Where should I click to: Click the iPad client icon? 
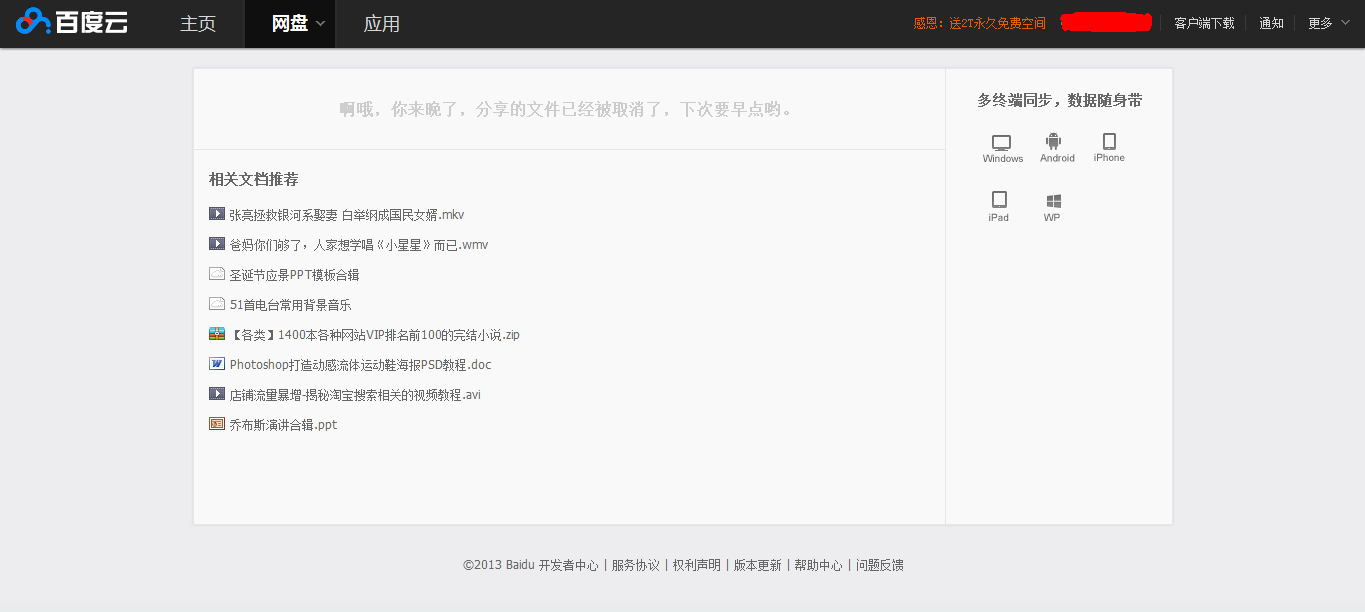coord(999,206)
